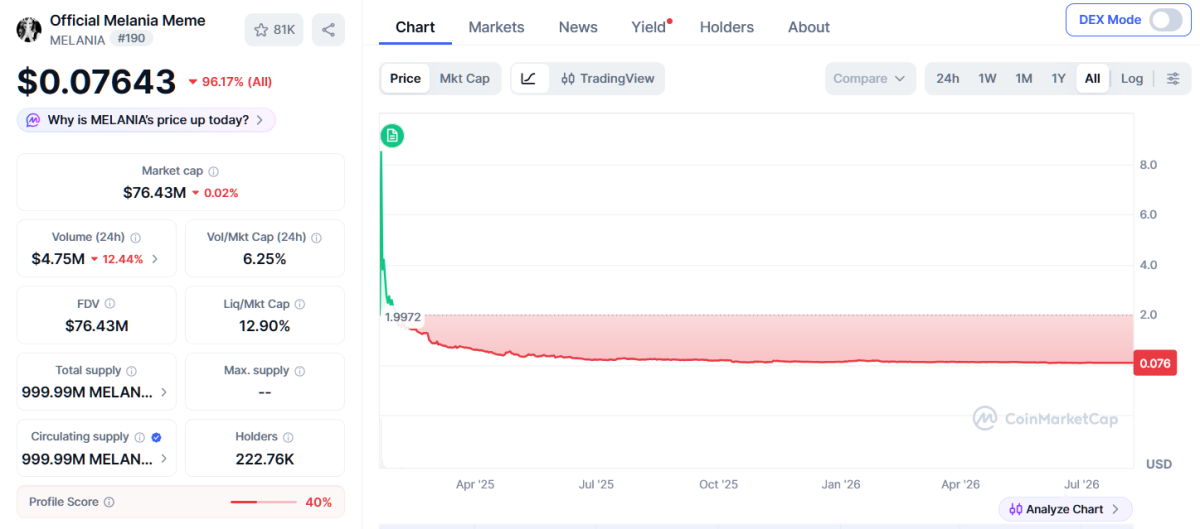Image resolution: width=1200 pixels, height=529 pixels.
Task: Open the Compare dropdown
Action: tap(870, 78)
